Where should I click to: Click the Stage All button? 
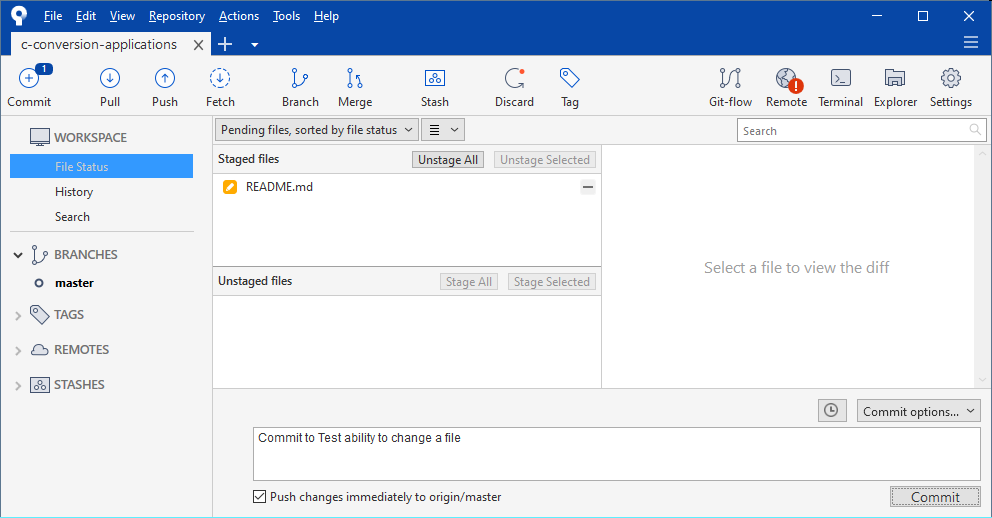pos(469,281)
